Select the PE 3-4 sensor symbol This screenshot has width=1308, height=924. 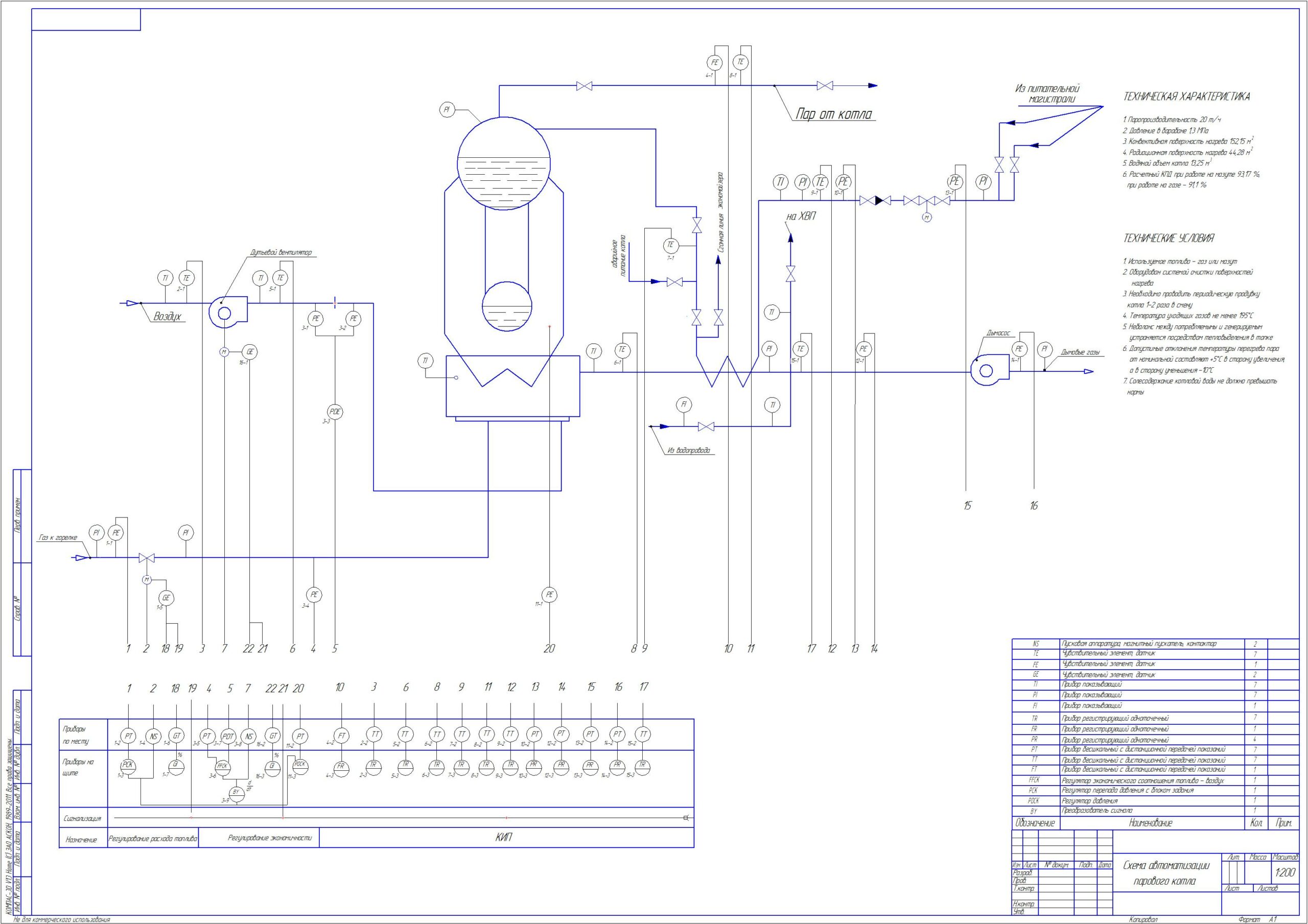pyautogui.click(x=314, y=595)
